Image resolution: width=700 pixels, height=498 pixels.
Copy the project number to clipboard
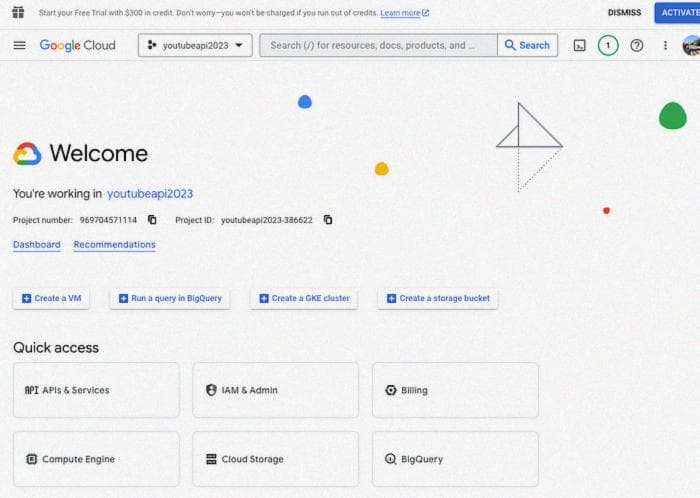pos(153,220)
